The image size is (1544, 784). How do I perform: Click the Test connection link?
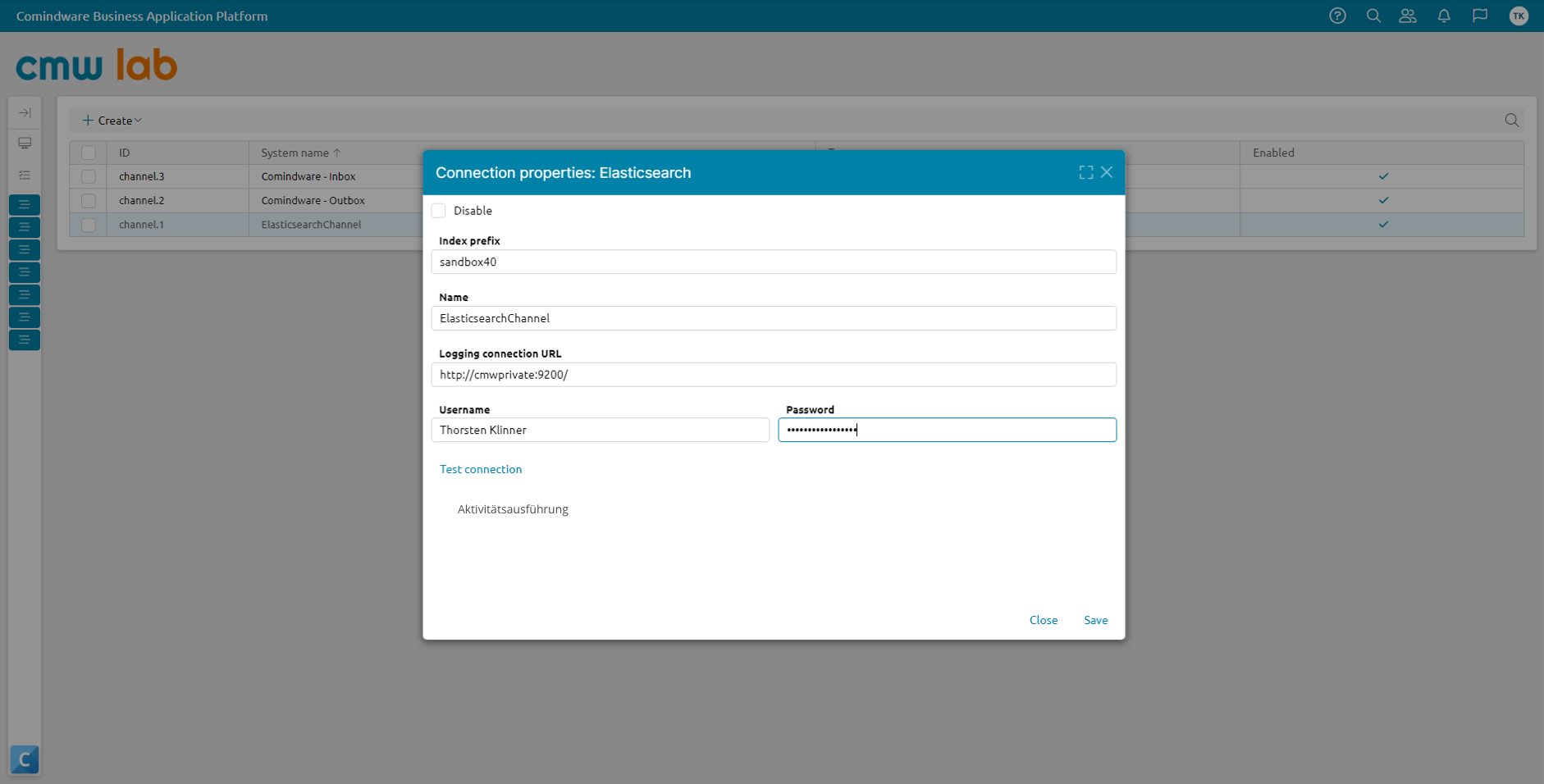click(x=481, y=469)
